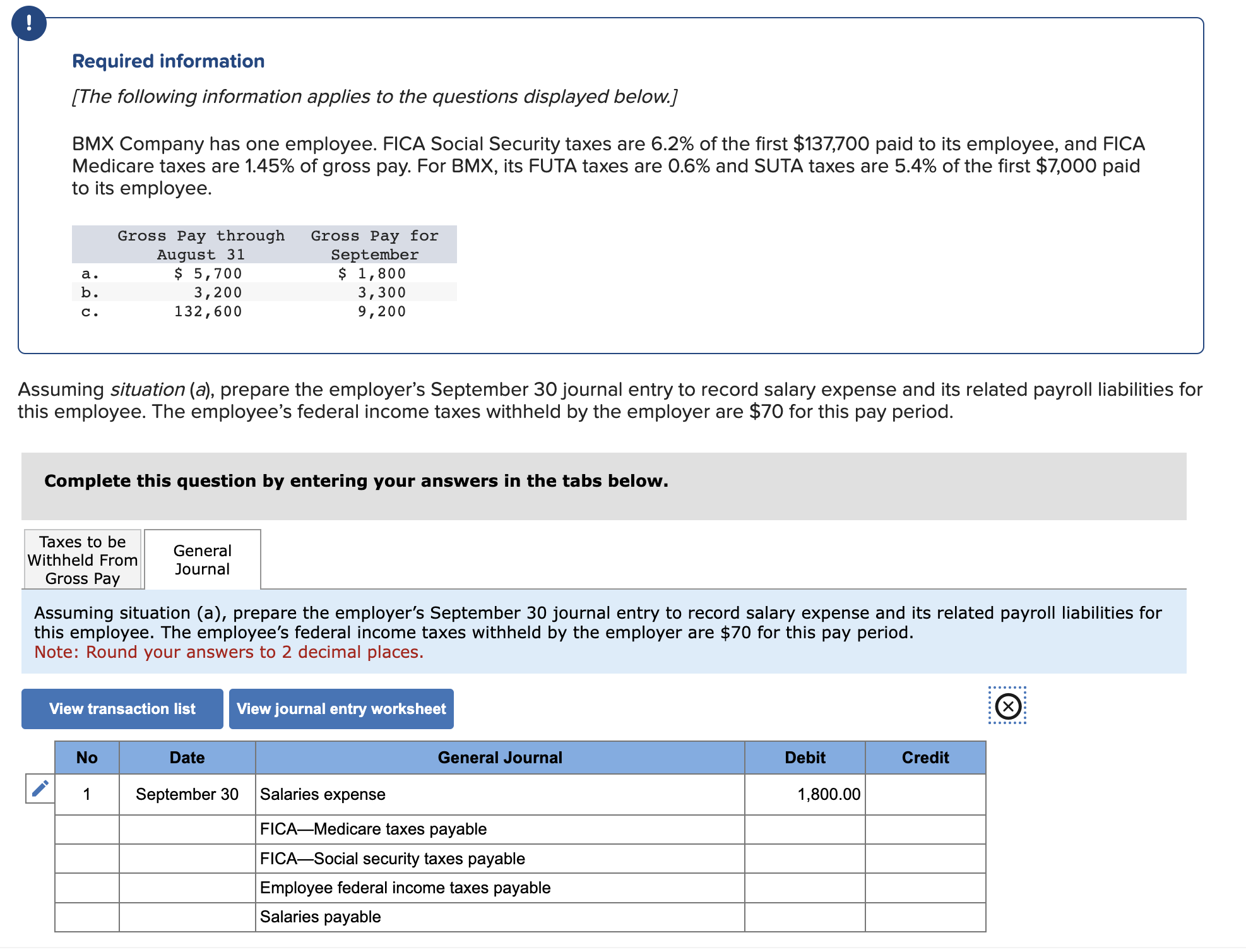1246x952 pixels.
Task: Click the pencil edit icon beside entry 1
Action: tap(40, 788)
